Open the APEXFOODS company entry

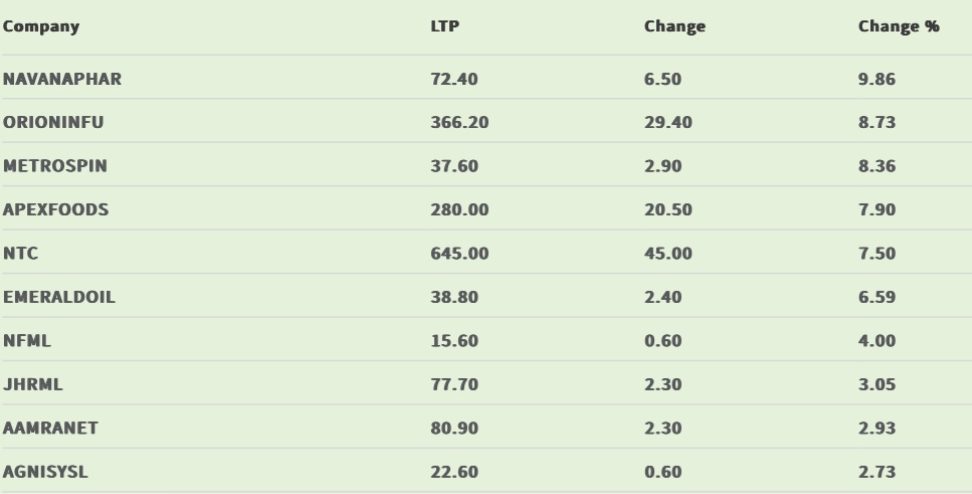(56, 210)
